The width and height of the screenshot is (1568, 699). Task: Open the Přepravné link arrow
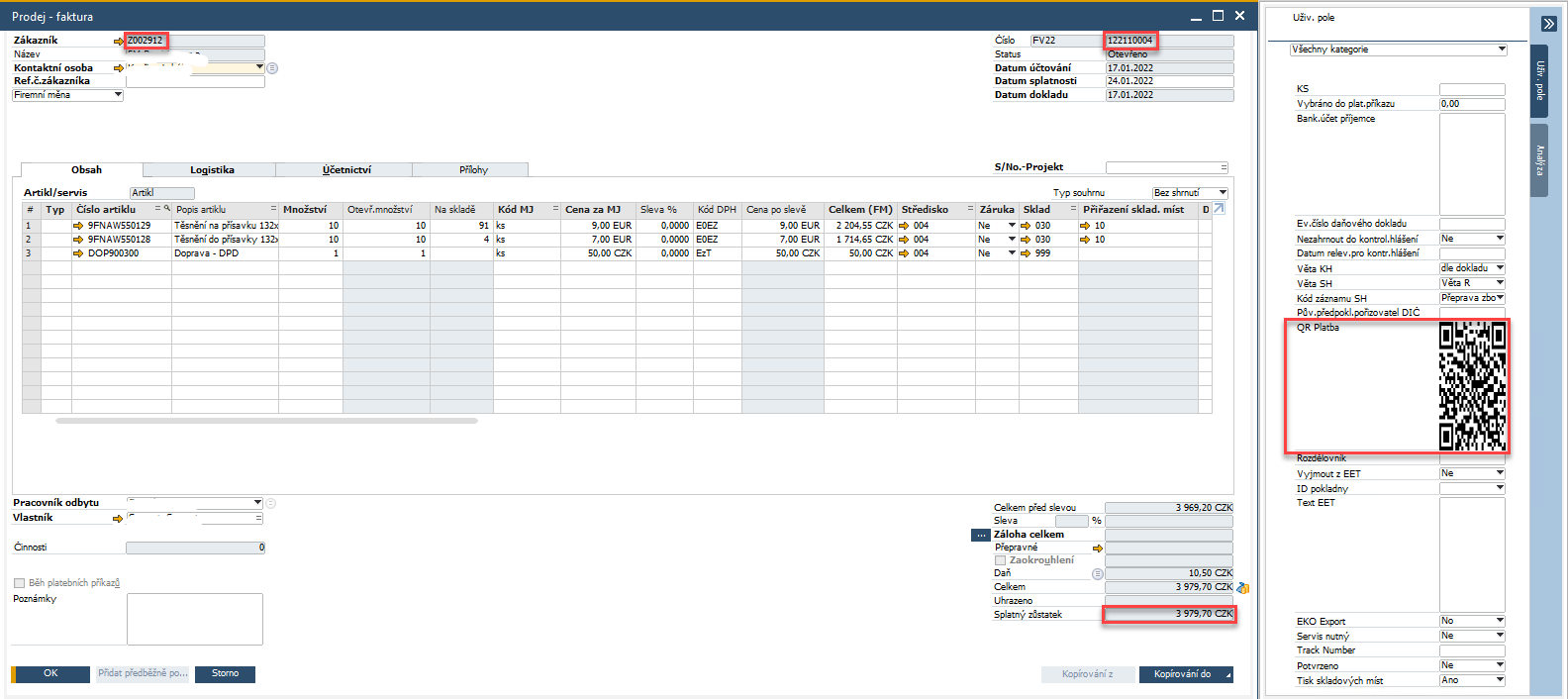click(x=1097, y=548)
